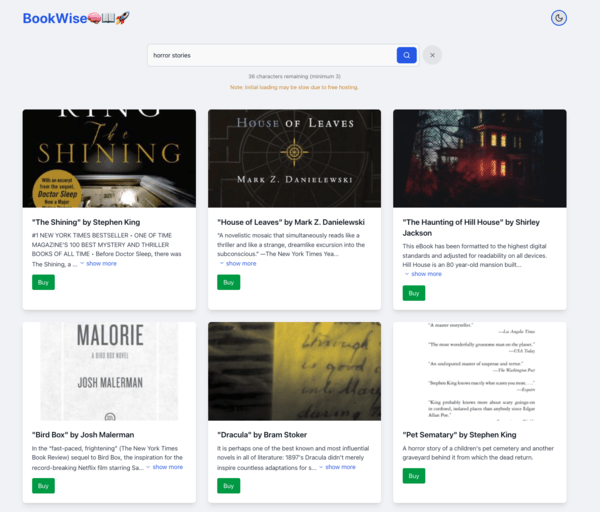
Task: Open Malorie Bird Box cover image
Action: pos(109,371)
